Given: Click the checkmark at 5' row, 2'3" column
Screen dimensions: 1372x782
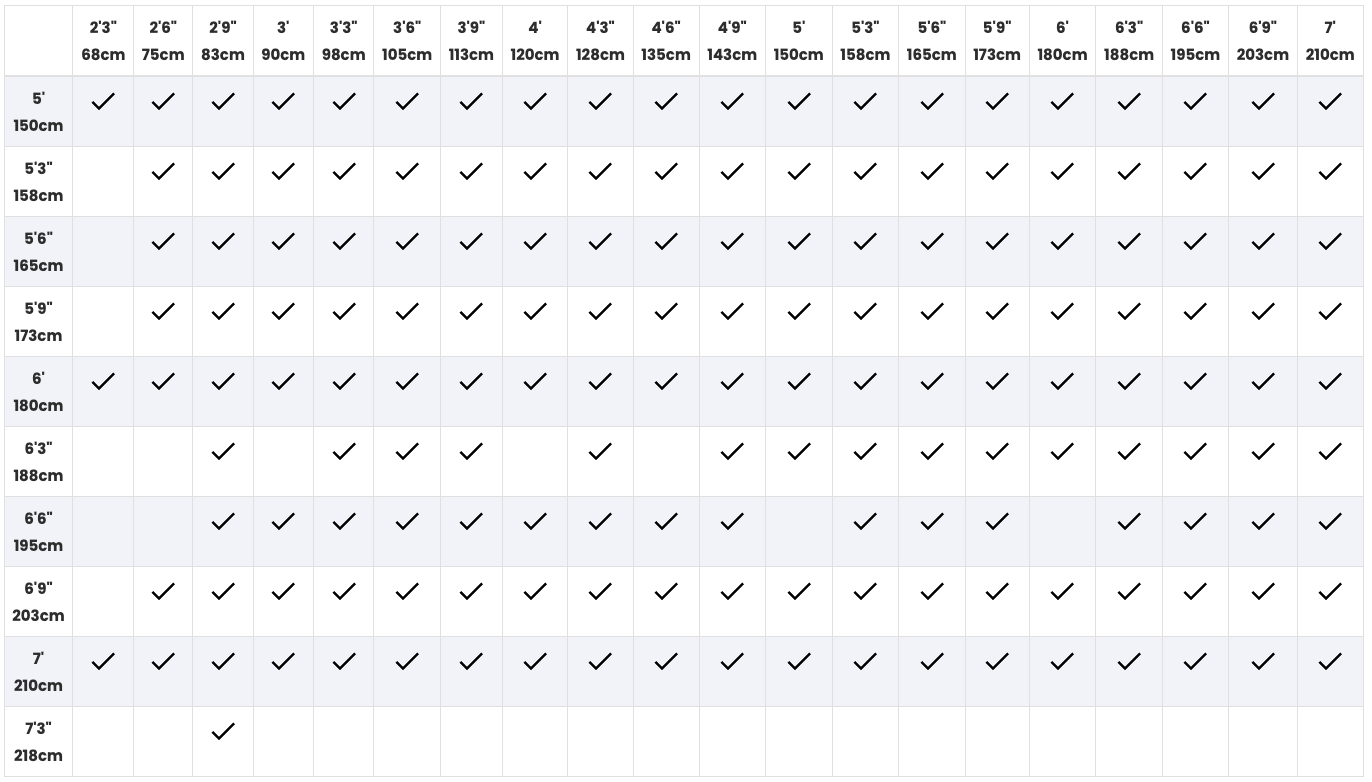Looking at the screenshot, I should (103, 101).
